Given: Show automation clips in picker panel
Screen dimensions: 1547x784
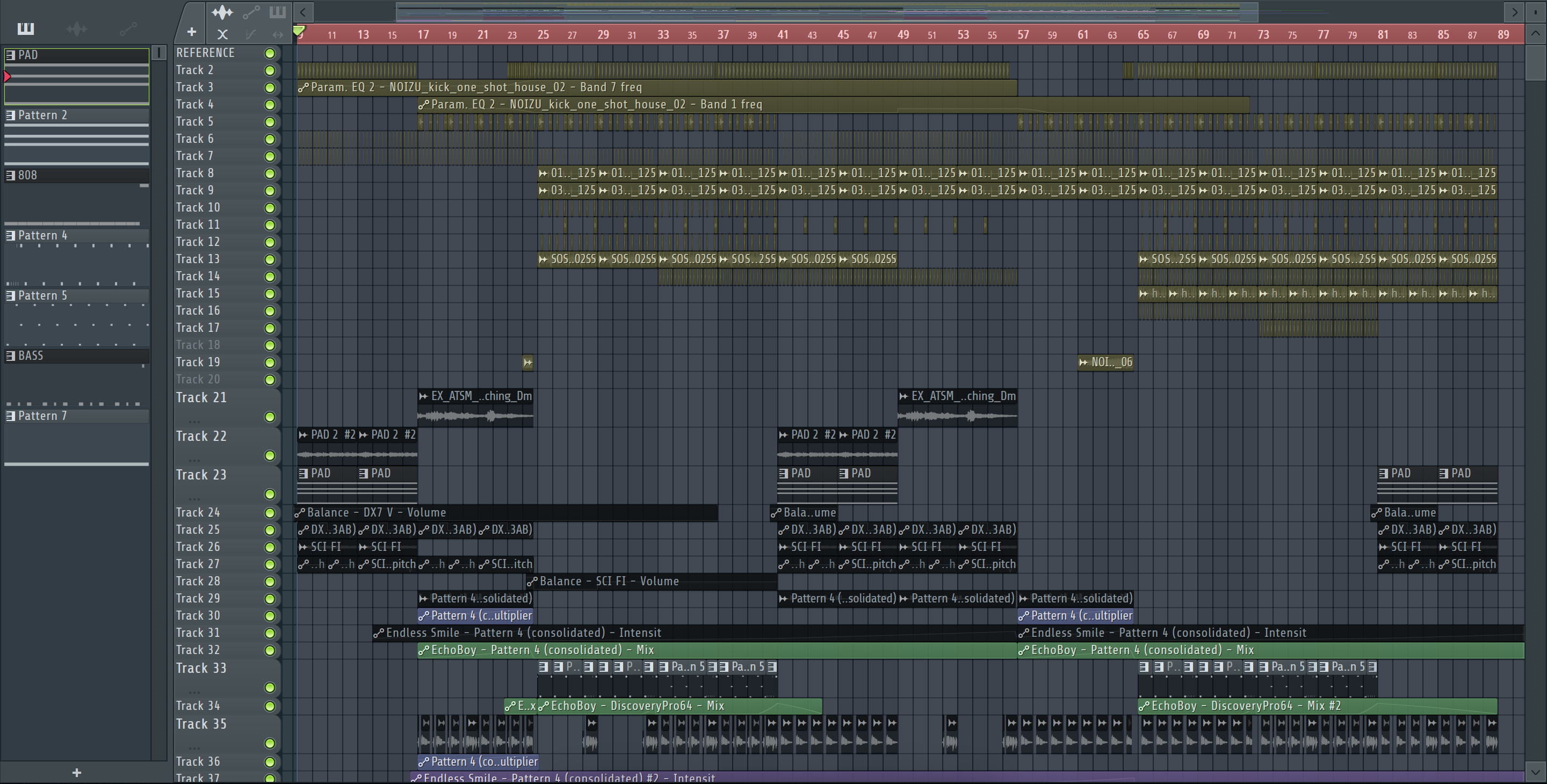Looking at the screenshot, I should tap(128, 28).
